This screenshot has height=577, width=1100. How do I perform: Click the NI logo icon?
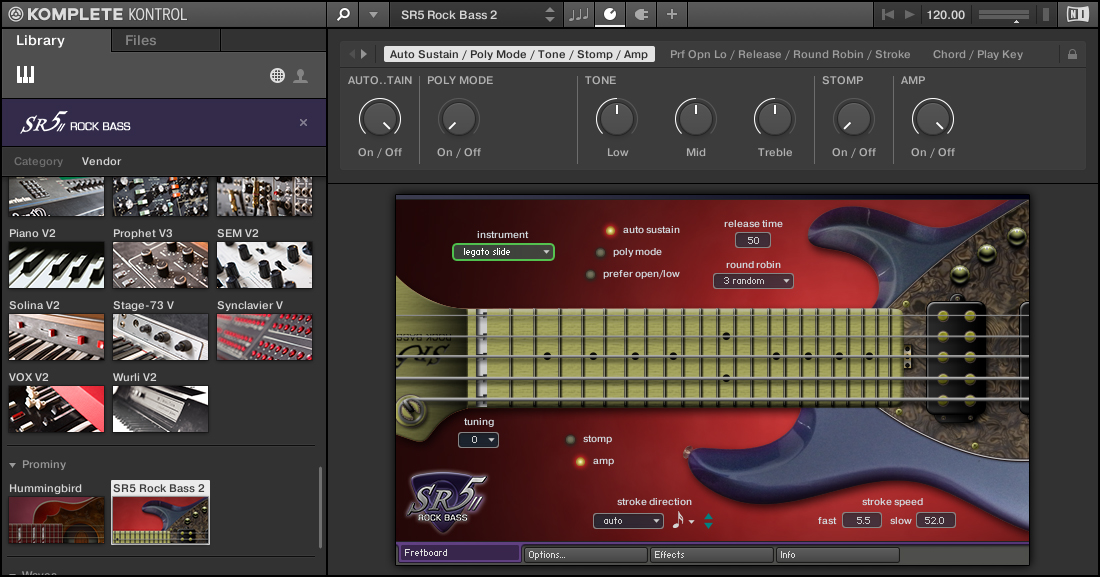point(1078,14)
